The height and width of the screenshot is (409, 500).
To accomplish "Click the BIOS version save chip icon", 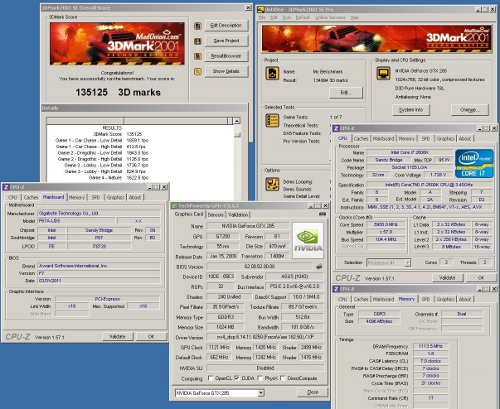I will [x=319, y=266].
